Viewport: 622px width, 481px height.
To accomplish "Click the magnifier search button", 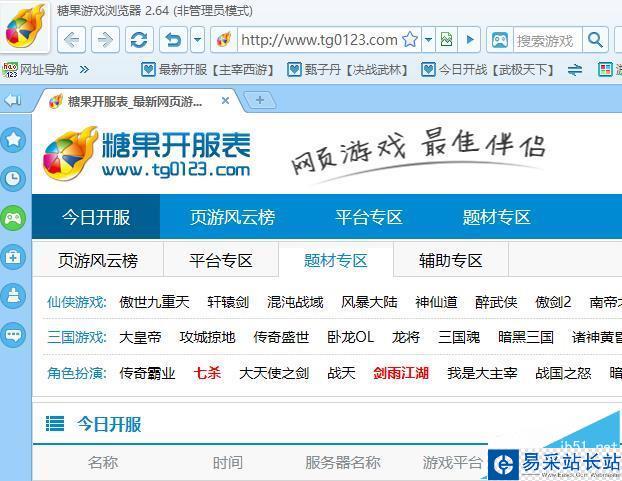I will pyautogui.click(x=595, y=40).
